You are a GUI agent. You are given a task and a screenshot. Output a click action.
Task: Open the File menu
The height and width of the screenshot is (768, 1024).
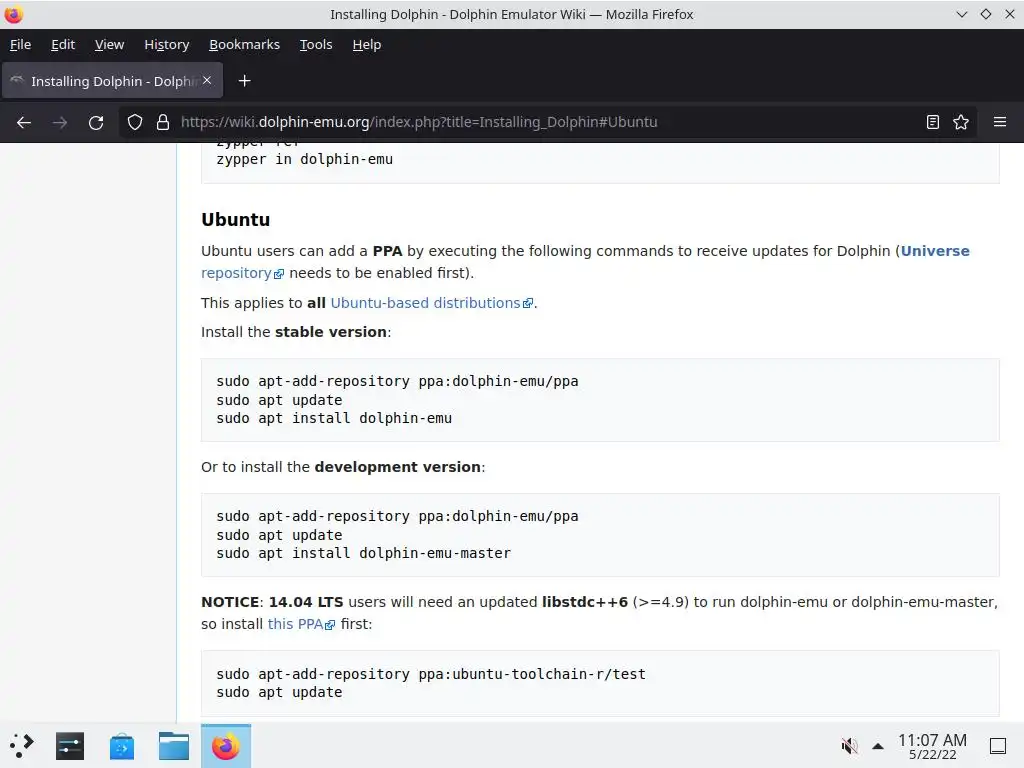pos(20,44)
